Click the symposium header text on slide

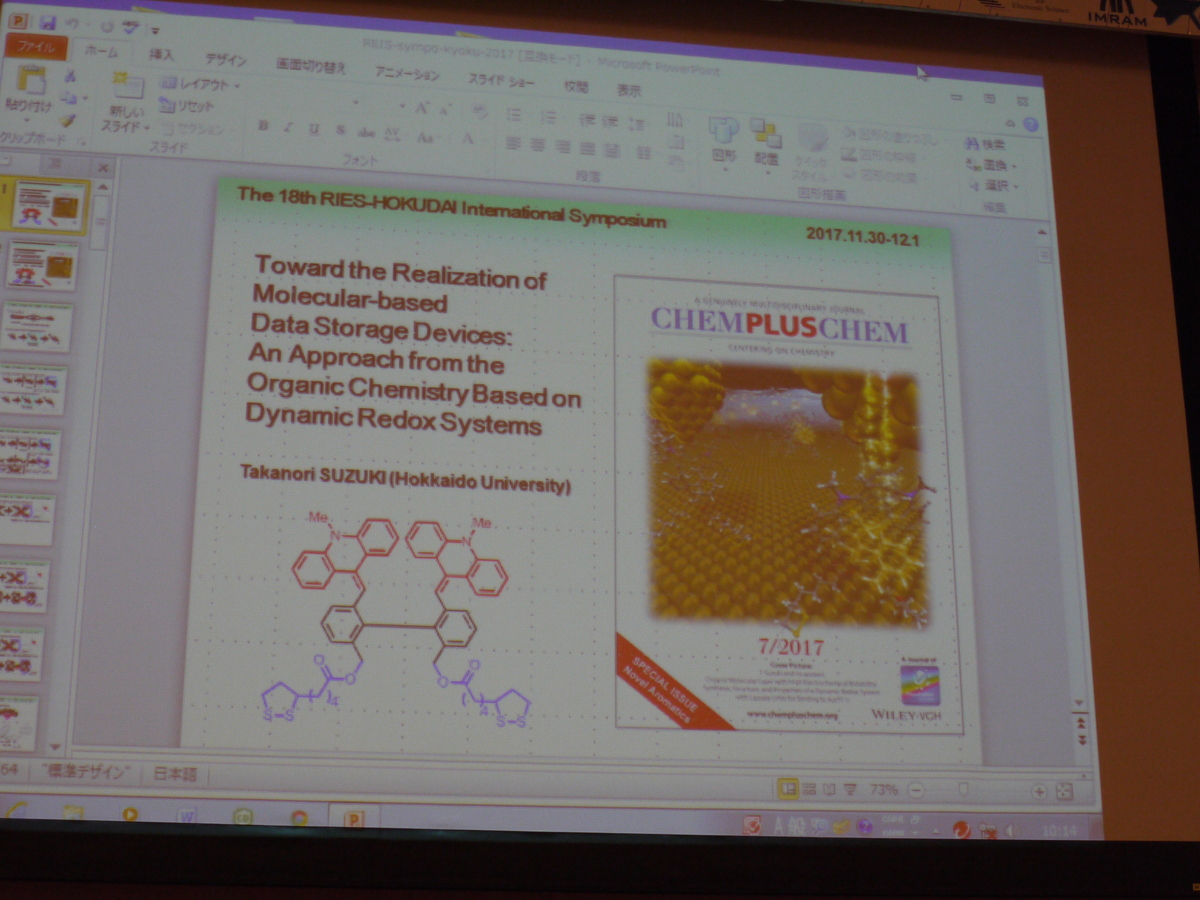point(450,207)
